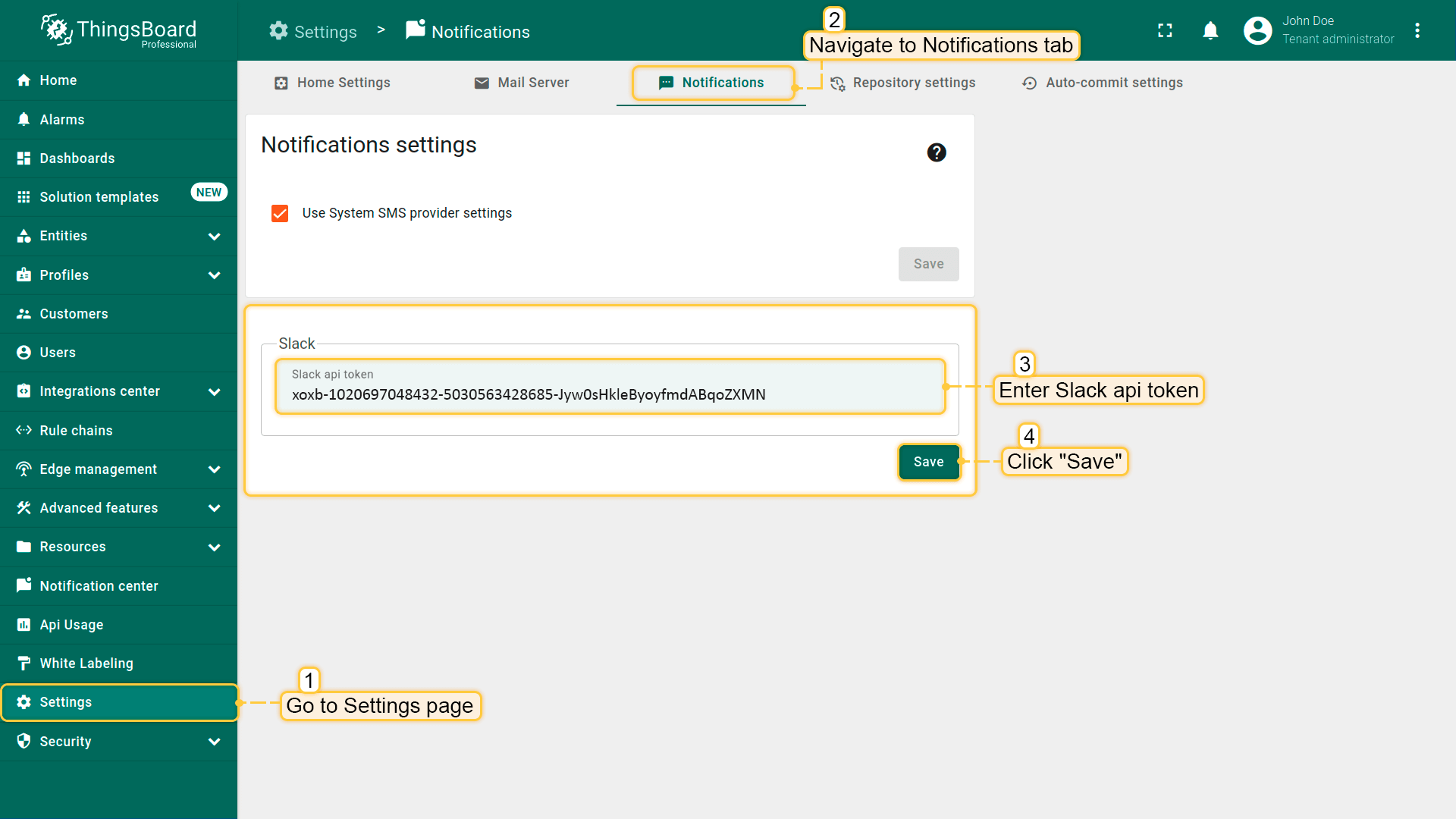Click the ThingsBoard logo
The height and width of the screenshot is (819, 1456).
(118, 30)
